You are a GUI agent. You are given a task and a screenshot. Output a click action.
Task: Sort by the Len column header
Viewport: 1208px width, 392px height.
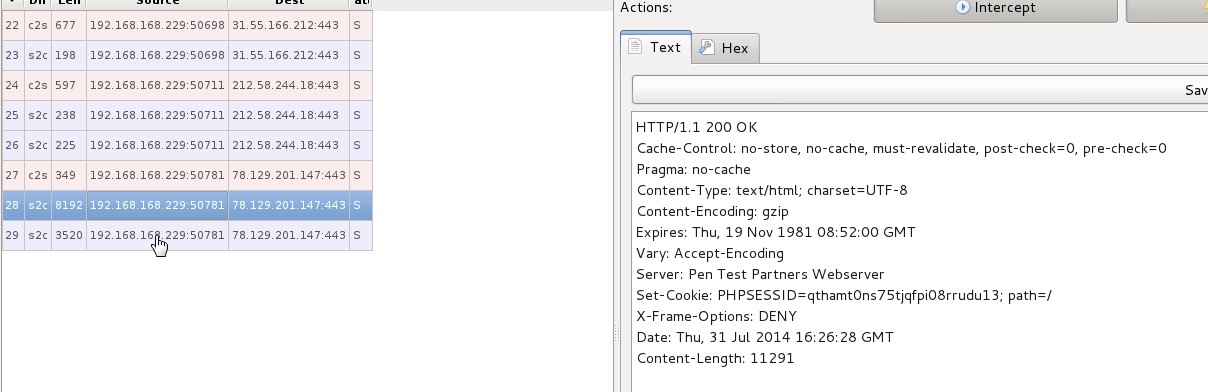[68, 4]
